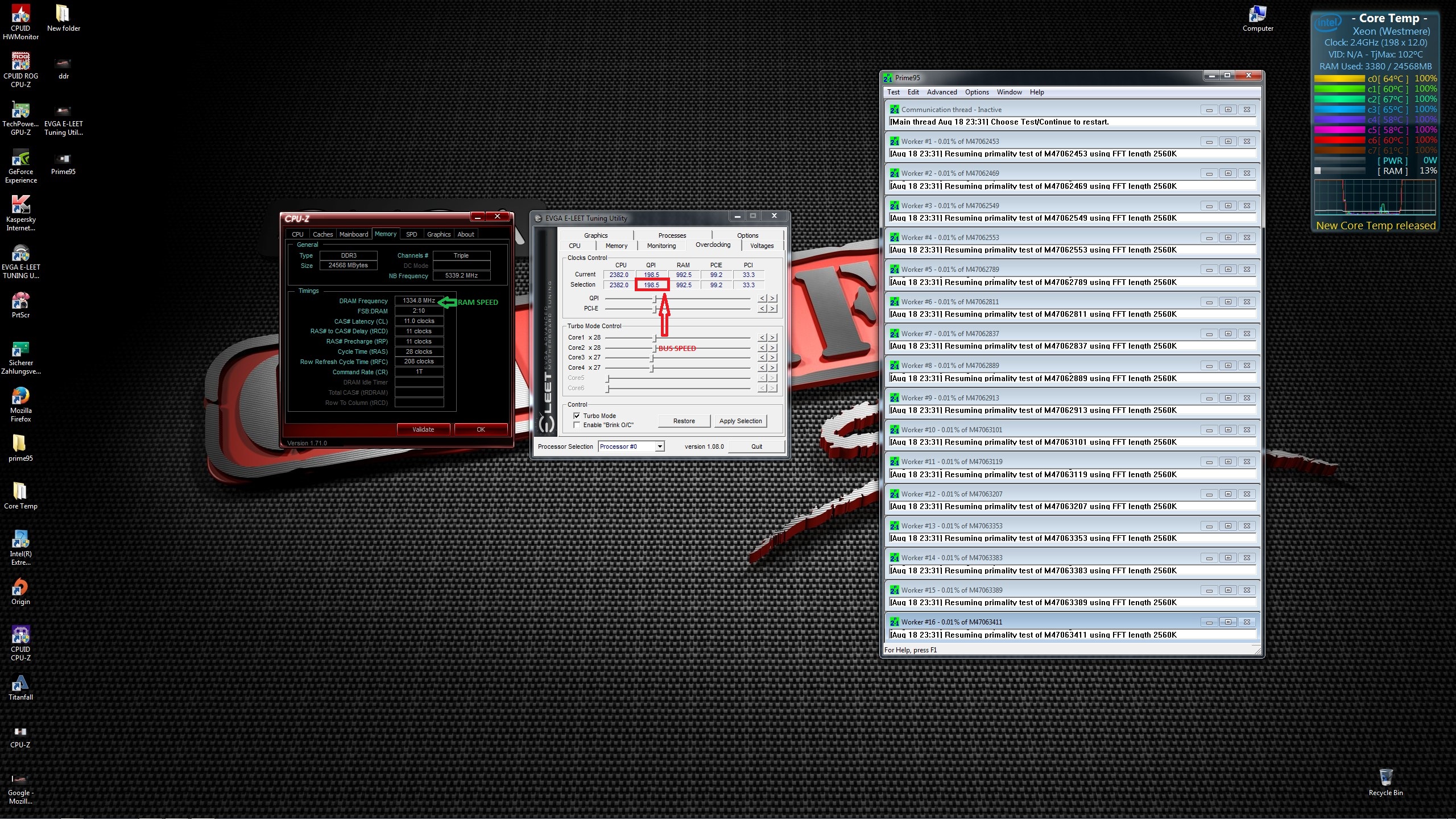Click the PCI-E slider handle
The height and width of the screenshot is (819, 1456).
click(x=655, y=309)
